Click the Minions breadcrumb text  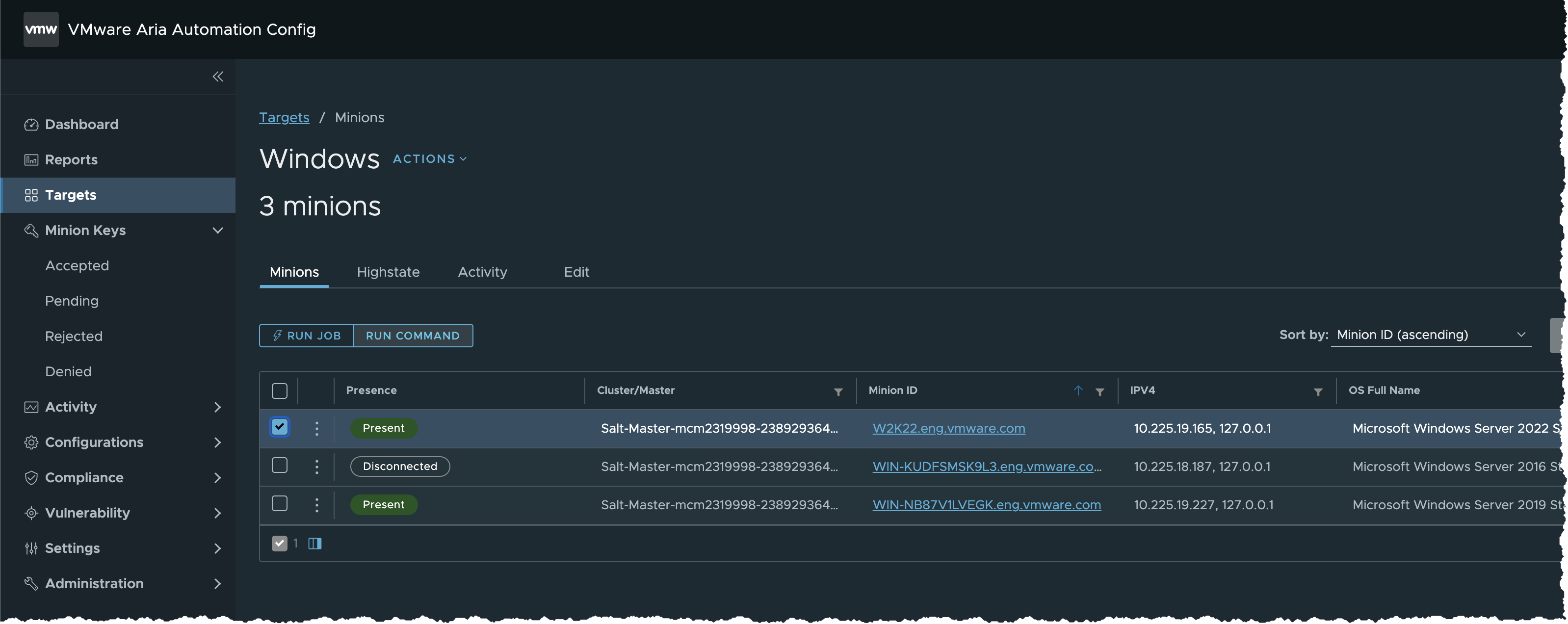pos(360,118)
